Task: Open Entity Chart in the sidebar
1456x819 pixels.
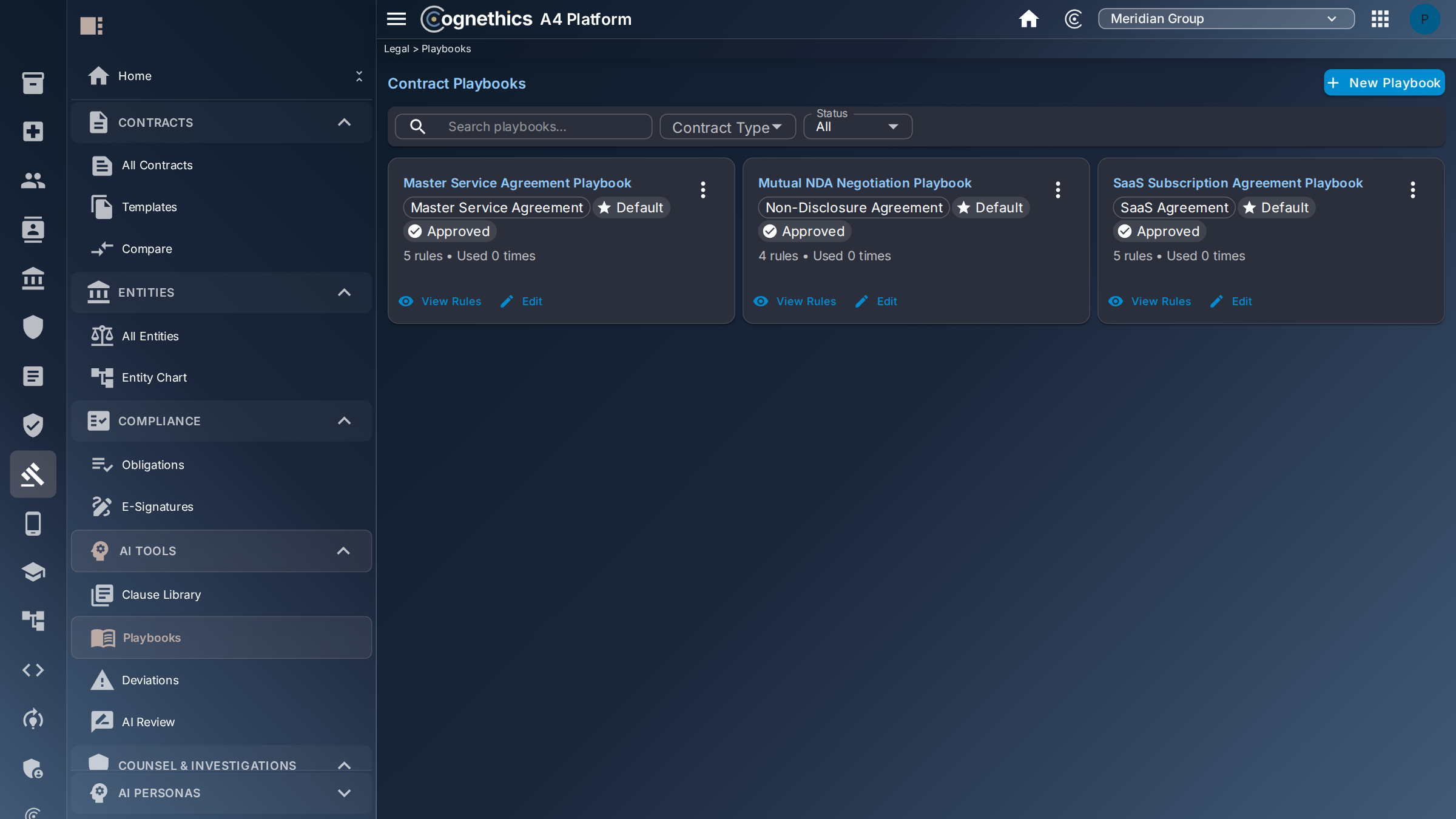Action: pos(221,377)
